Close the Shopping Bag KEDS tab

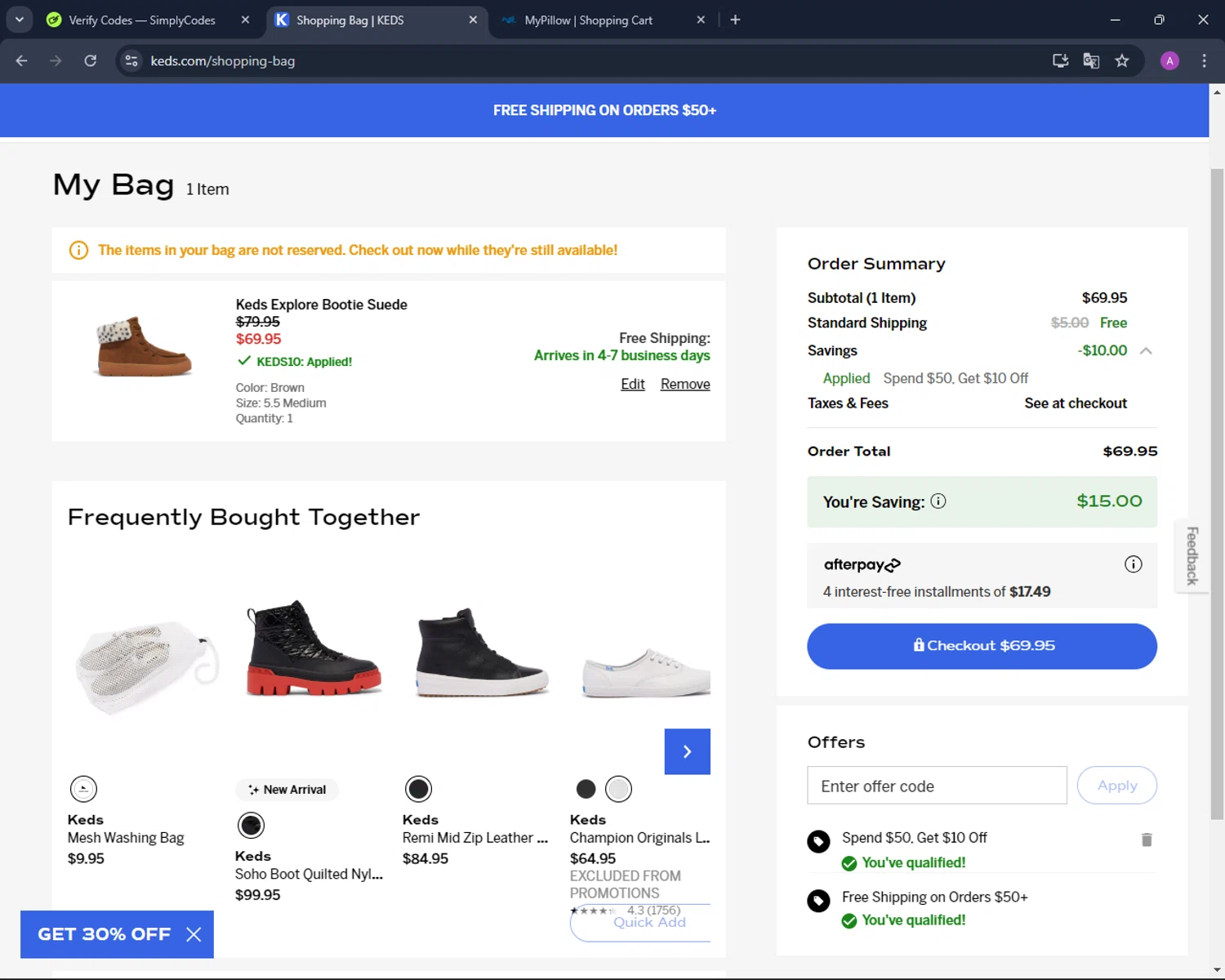click(x=473, y=20)
